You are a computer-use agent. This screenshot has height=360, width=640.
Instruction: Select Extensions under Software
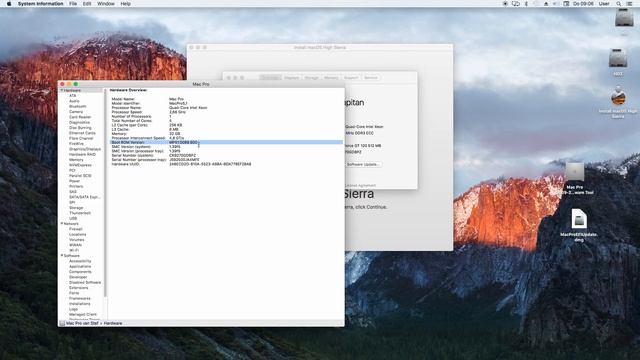(79, 287)
